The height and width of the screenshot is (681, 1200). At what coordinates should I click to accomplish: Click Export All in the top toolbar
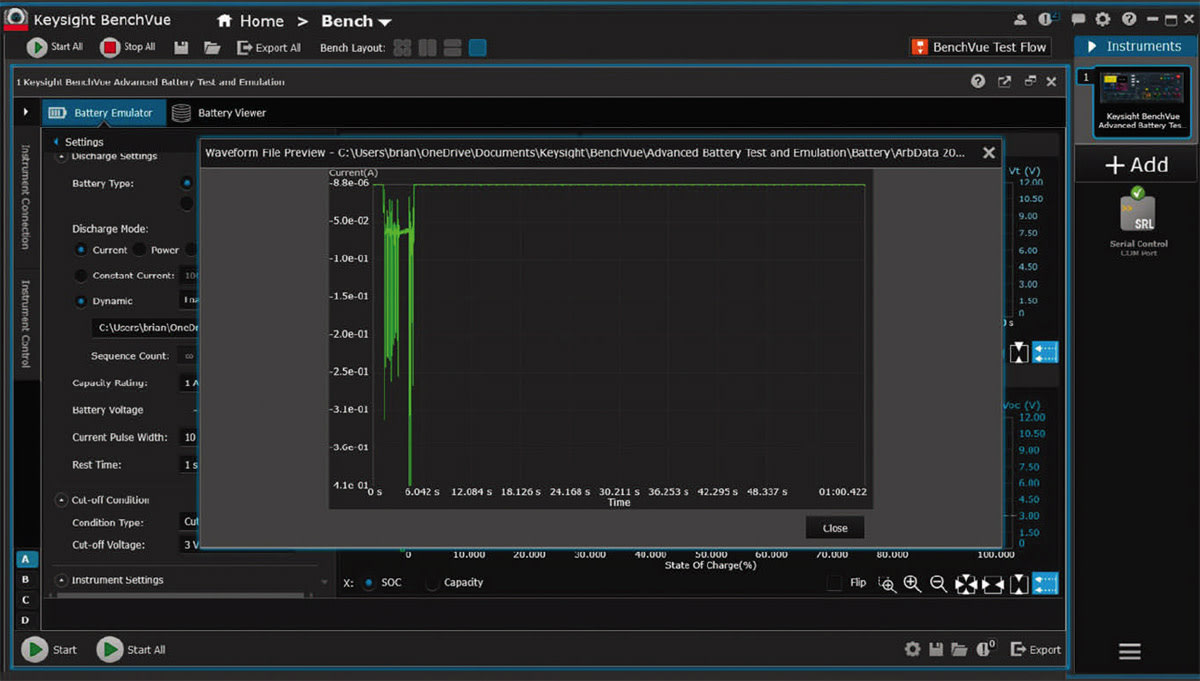[268, 47]
